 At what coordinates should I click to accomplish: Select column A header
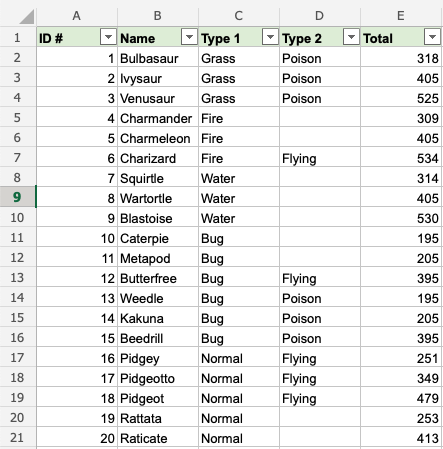[77, 15]
